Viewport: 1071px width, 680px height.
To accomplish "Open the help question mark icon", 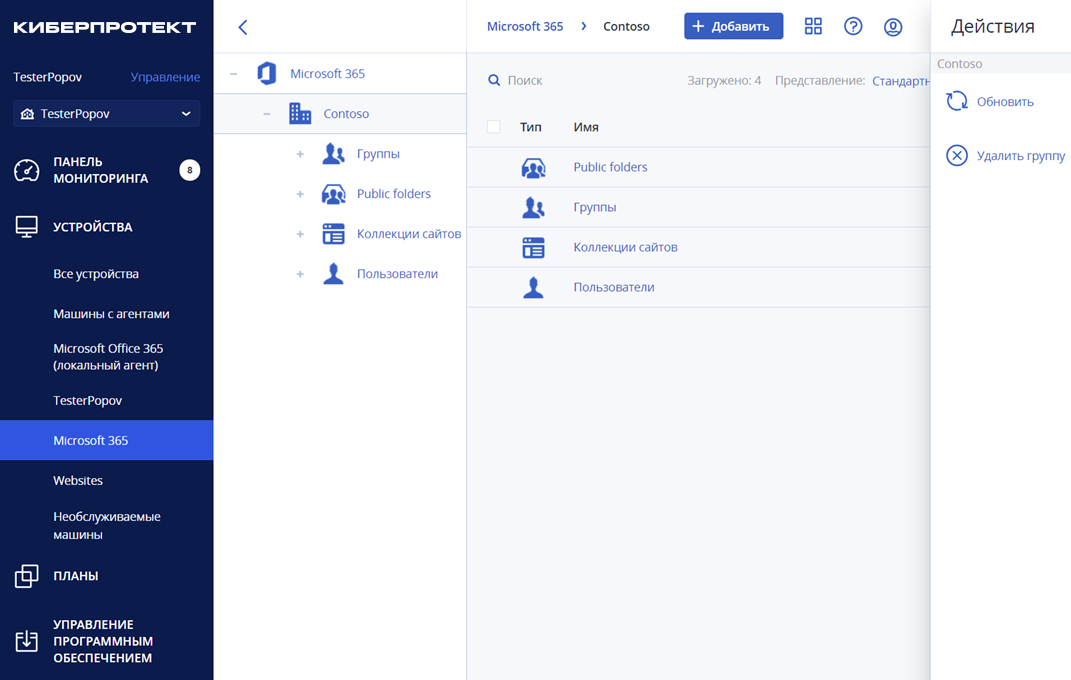I will click(x=853, y=27).
